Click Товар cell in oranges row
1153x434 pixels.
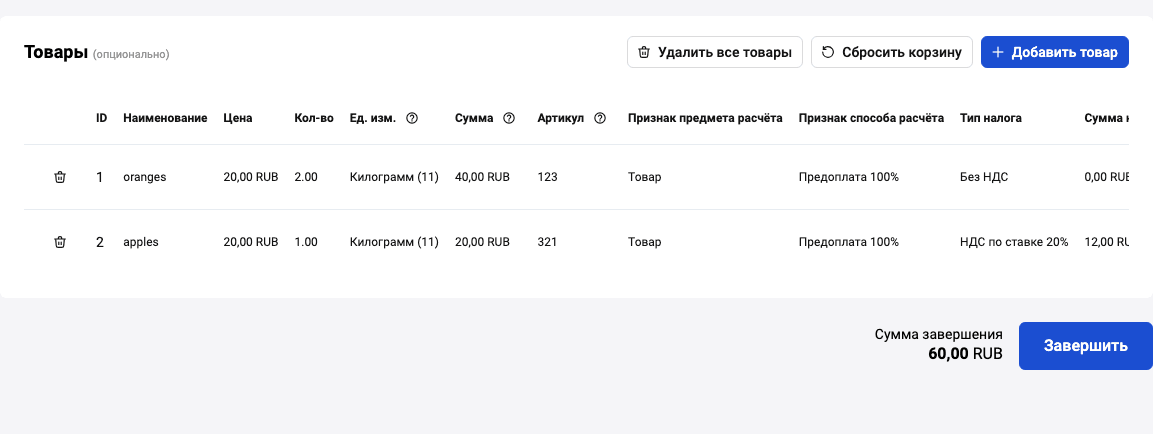pos(645,177)
